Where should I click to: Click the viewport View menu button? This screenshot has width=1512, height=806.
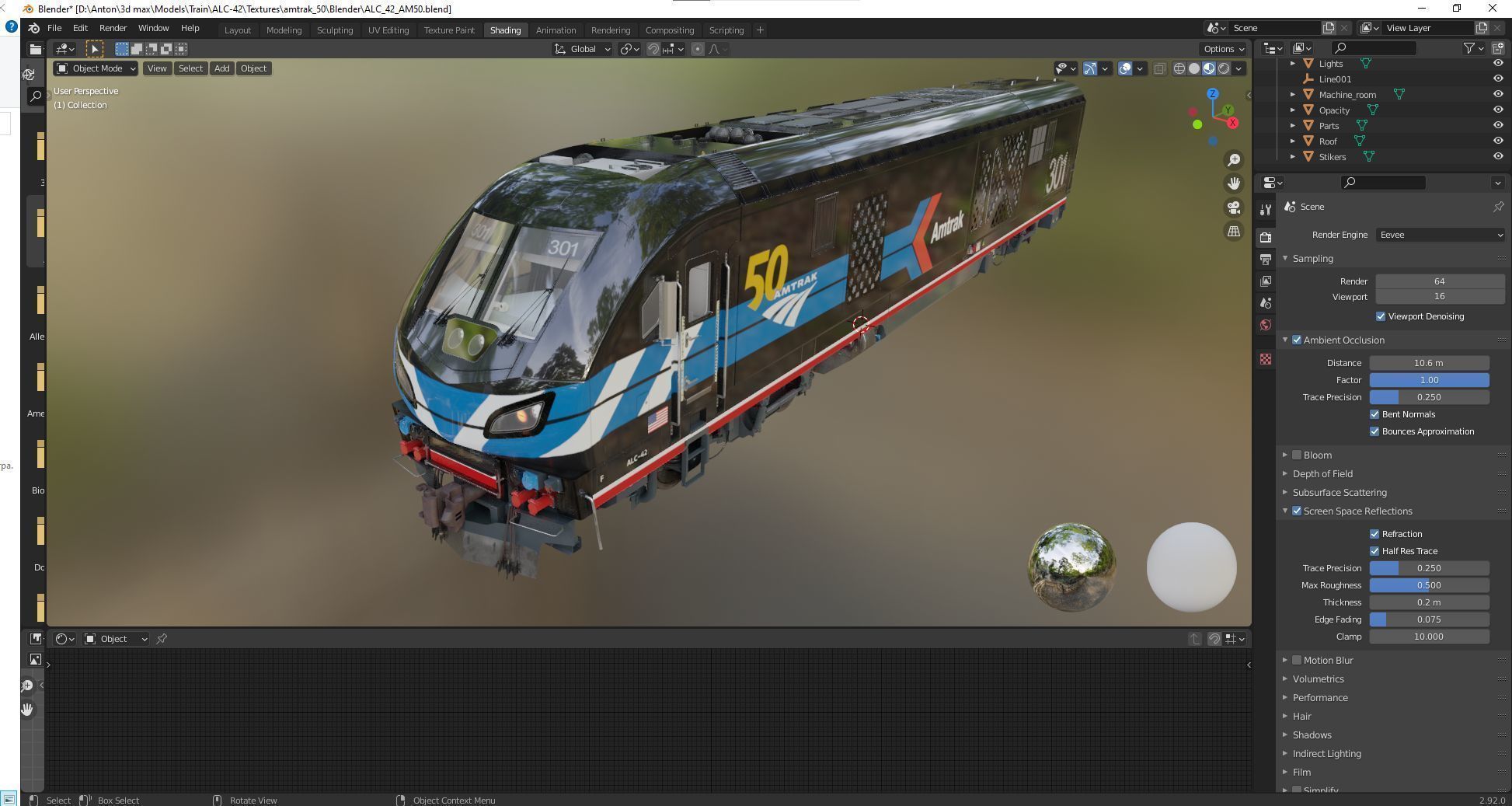157,68
